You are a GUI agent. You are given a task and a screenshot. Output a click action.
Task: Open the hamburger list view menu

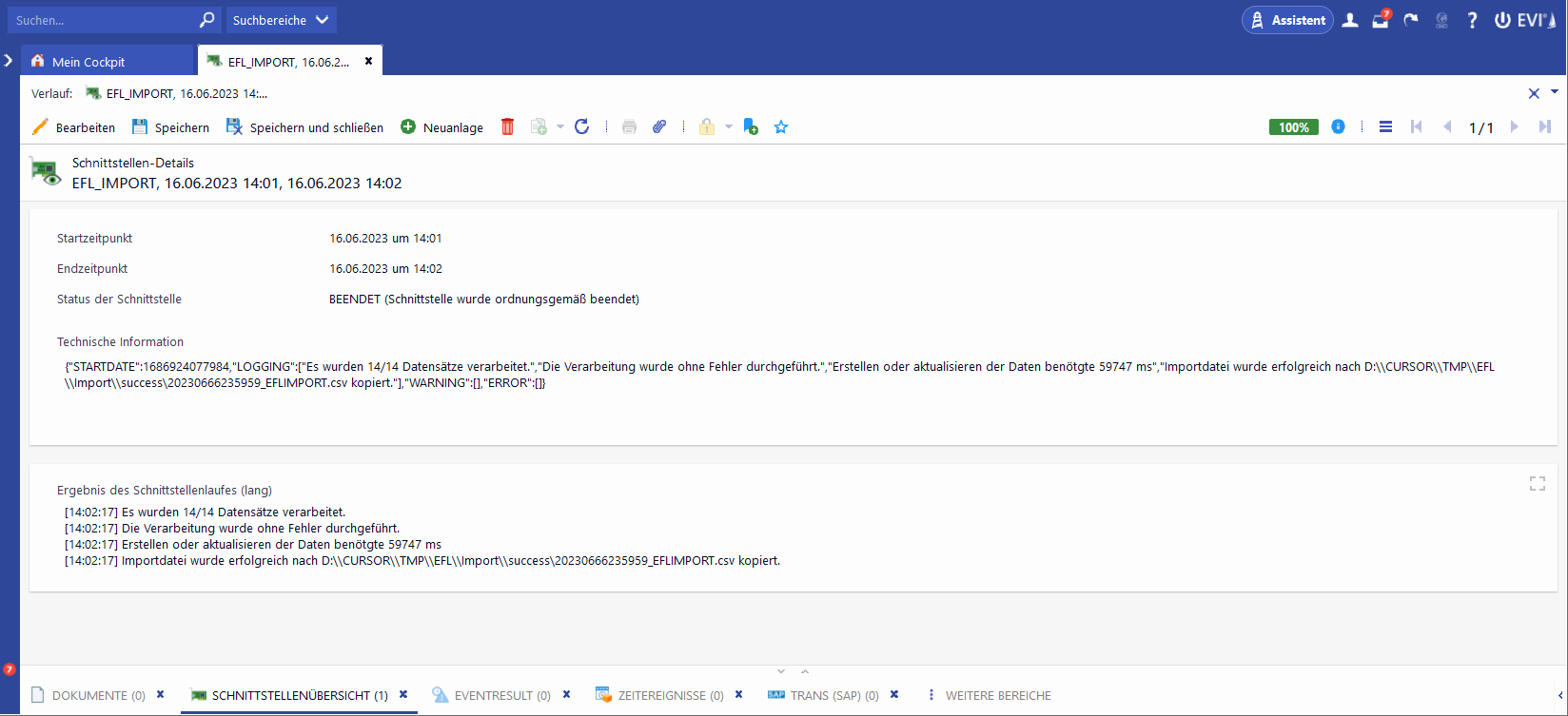point(1385,126)
